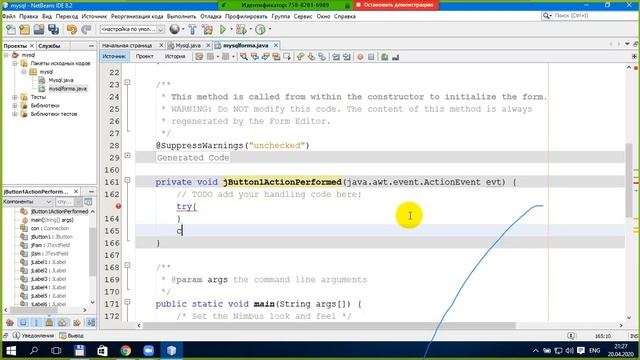This screenshot has width=640, height=360.
Task: Click the Redo toolbar arrow
Action: [86, 29]
